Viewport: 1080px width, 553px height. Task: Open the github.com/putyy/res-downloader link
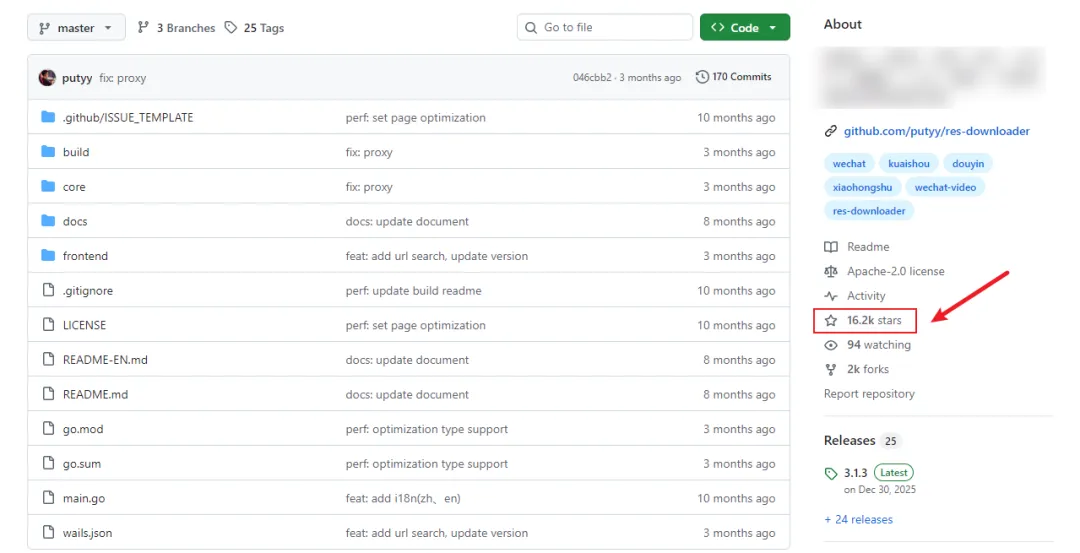tap(936, 131)
